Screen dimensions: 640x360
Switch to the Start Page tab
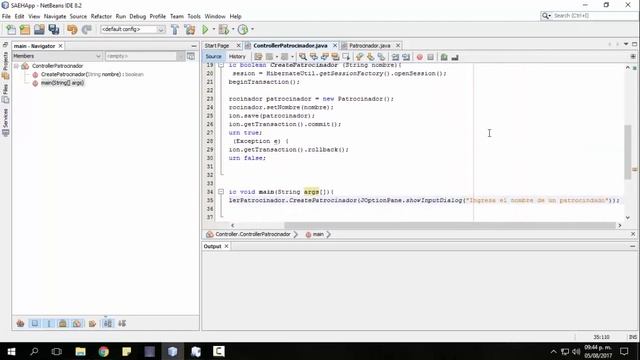[217, 46]
